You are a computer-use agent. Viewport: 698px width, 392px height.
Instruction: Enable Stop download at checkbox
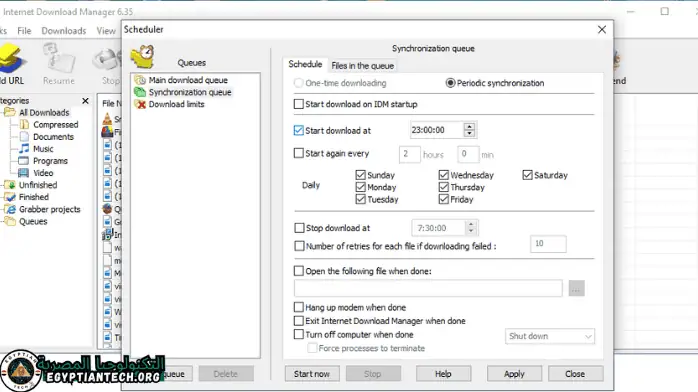click(x=299, y=228)
